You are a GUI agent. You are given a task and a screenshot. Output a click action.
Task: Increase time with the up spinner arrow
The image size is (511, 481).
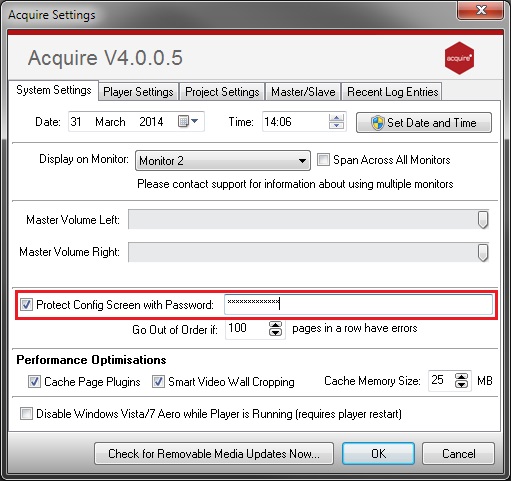tap(336, 118)
